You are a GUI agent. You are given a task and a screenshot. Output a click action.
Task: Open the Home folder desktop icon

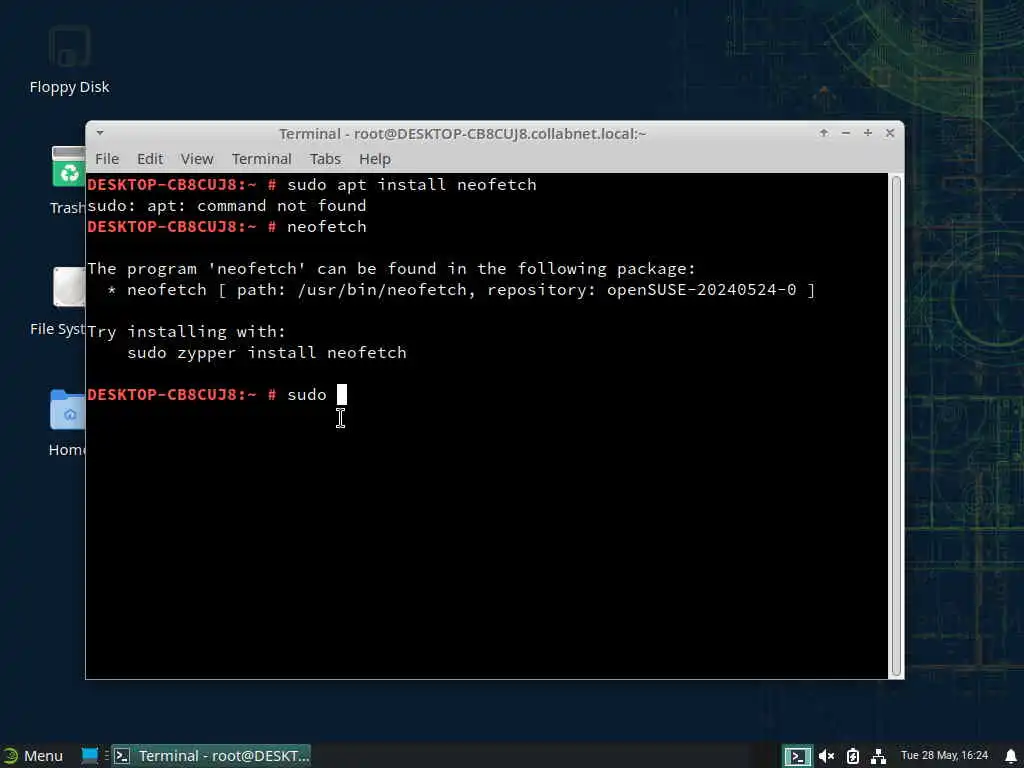click(67, 423)
